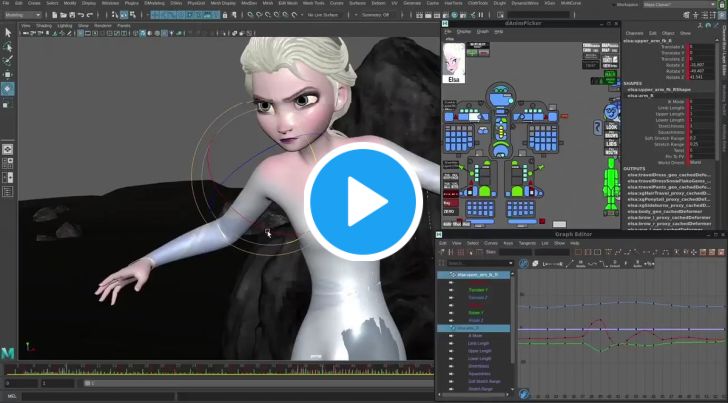The width and height of the screenshot is (728, 403).
Task: Select the arrow Select tool in toolbox
Action: pos(8,32)
